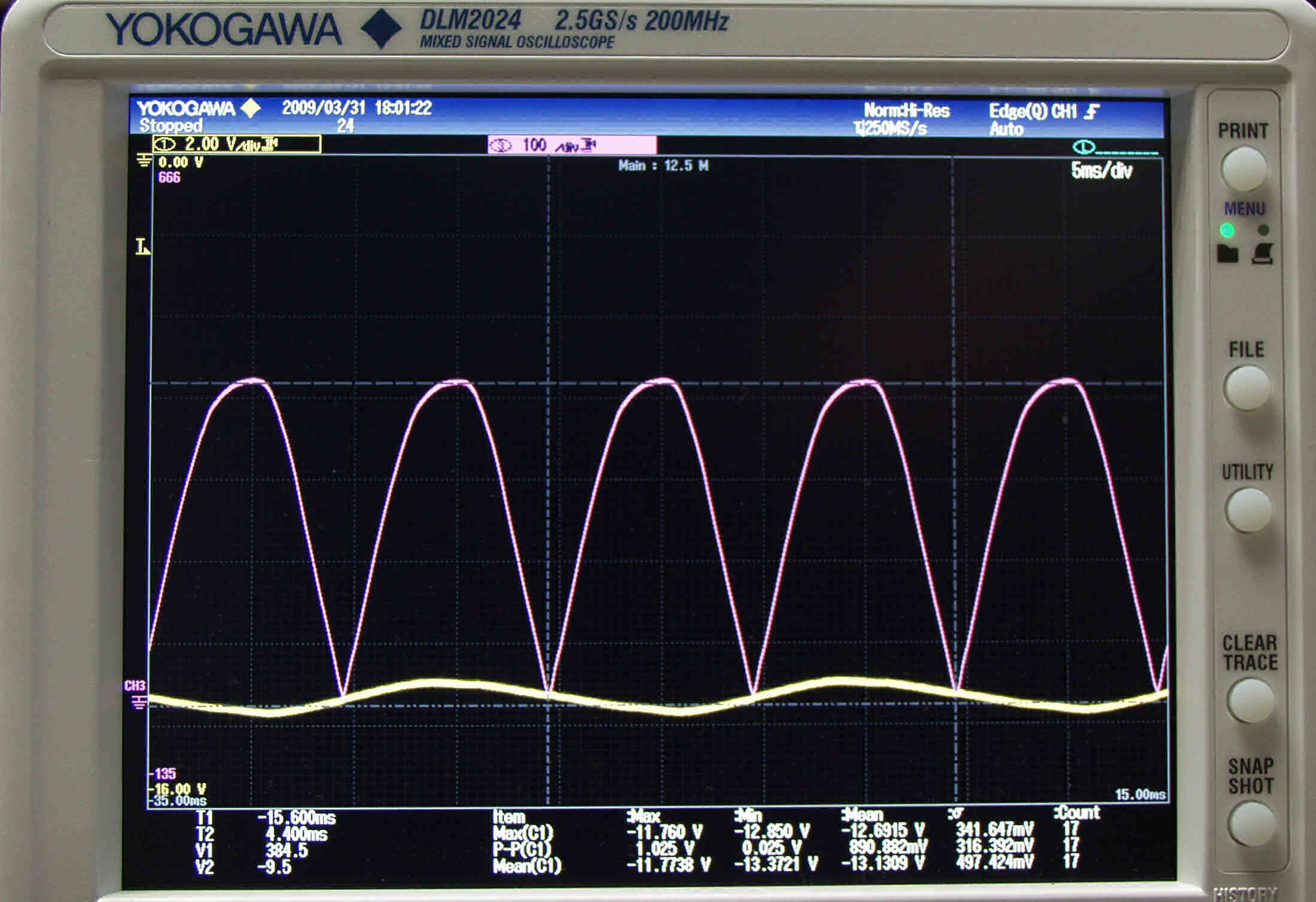Click the 5ms/div timebase readout
The width and height of the screenshot is (1316, 902).
[x=1101, y=171]
